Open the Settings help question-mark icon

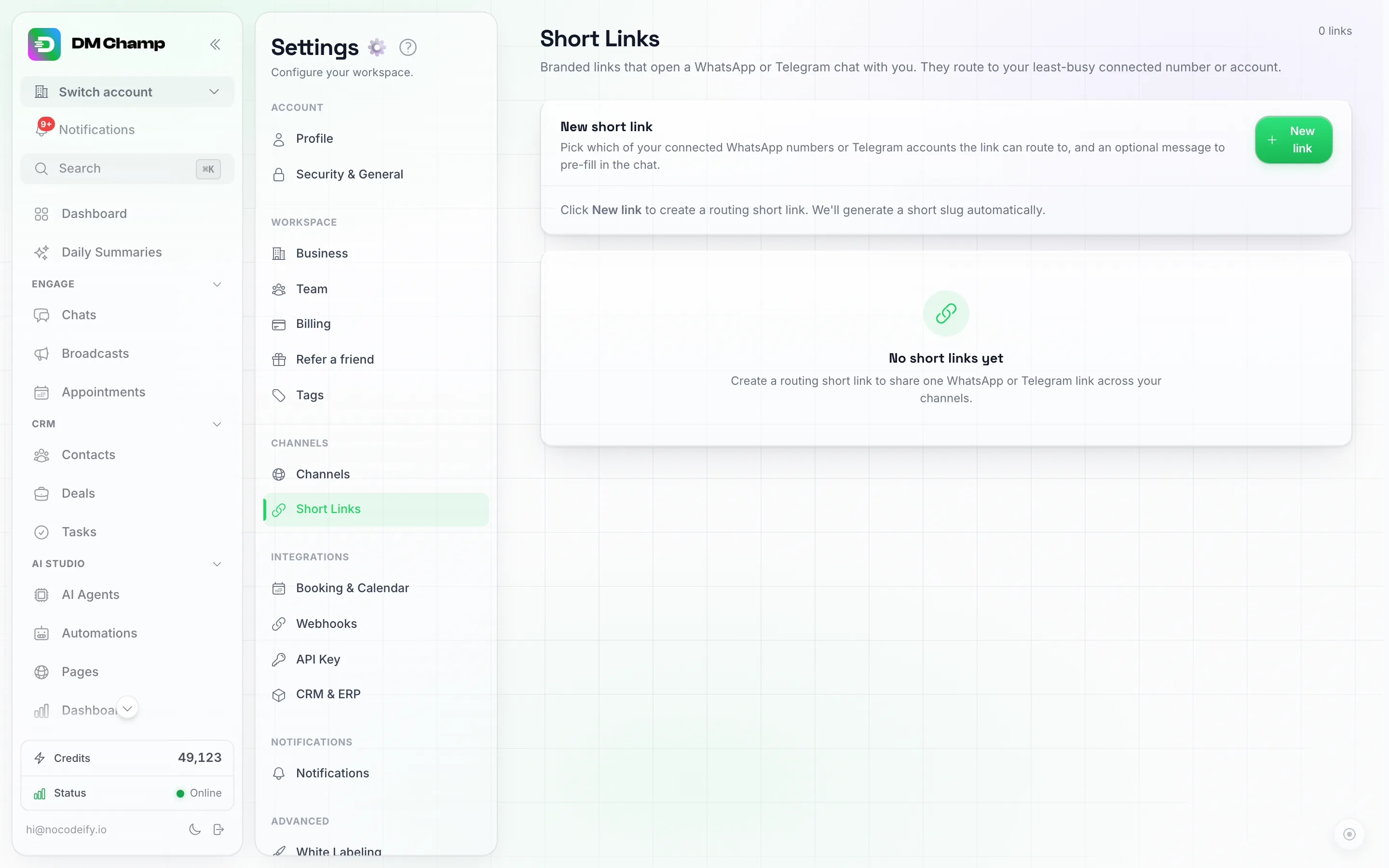(408, 47)
